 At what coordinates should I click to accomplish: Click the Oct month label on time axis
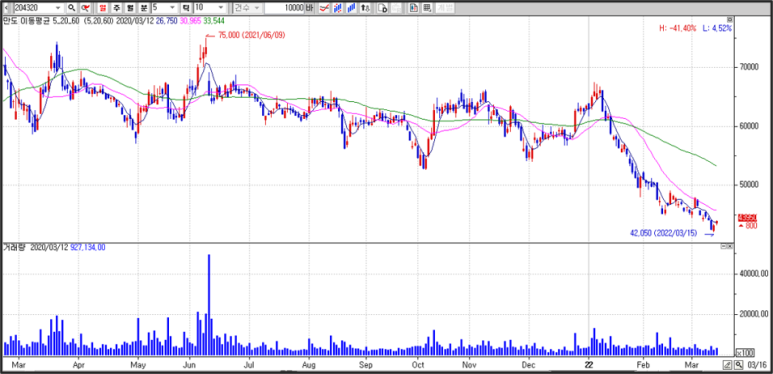pyautogui.click(x=419, y=365)
